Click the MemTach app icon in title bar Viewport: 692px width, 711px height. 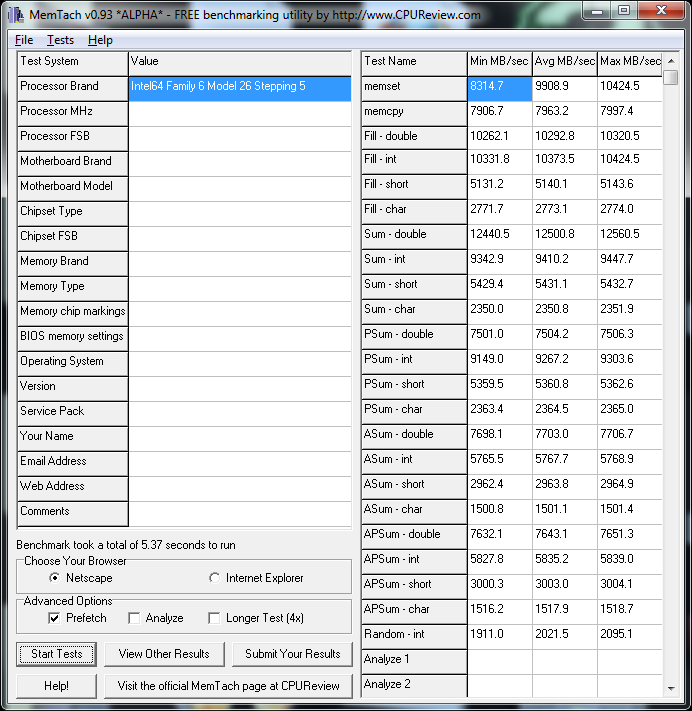coord(16,15)
